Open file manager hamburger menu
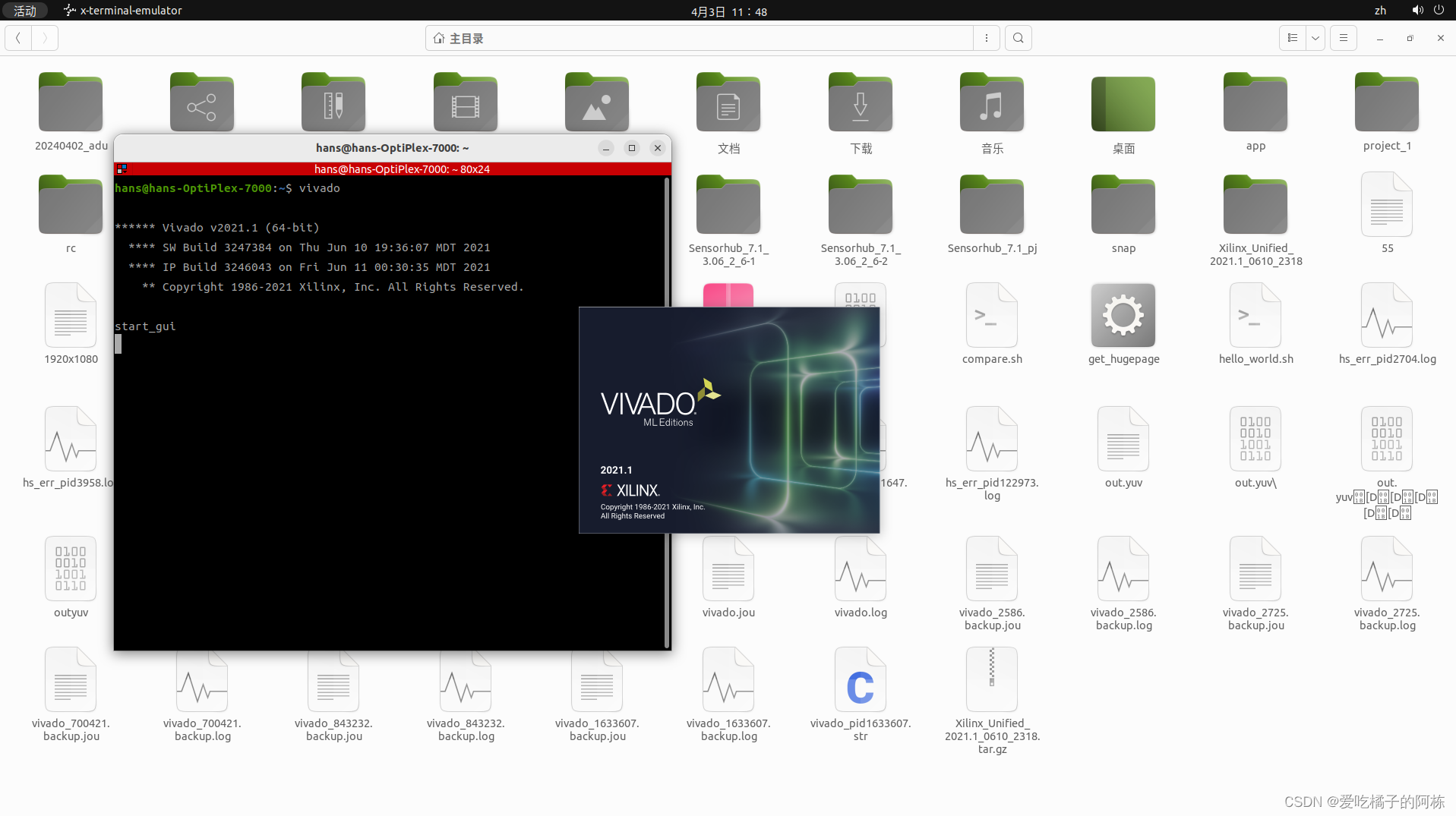 click(1344, 38)
